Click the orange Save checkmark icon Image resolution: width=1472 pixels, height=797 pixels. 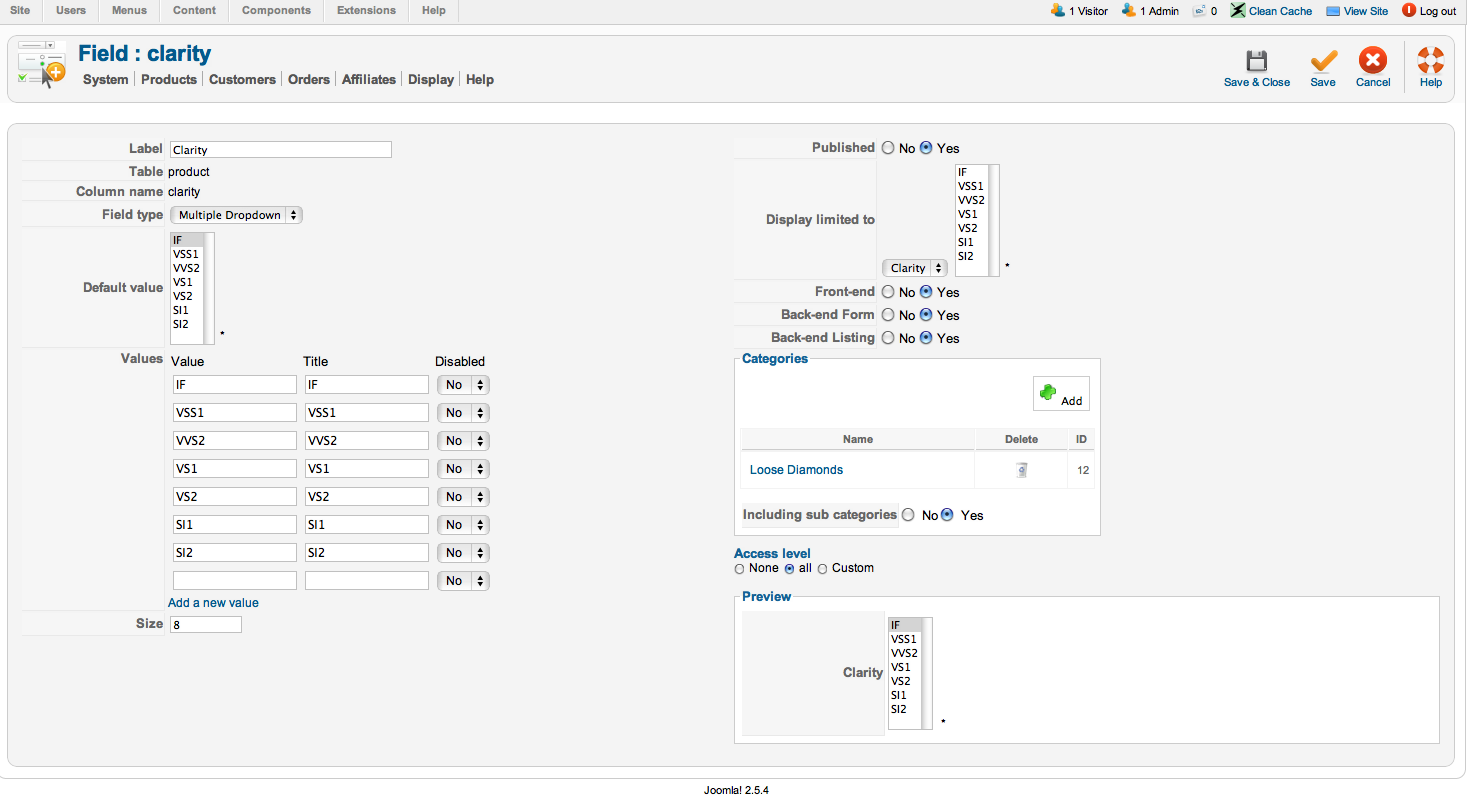tap(1323, 60)
